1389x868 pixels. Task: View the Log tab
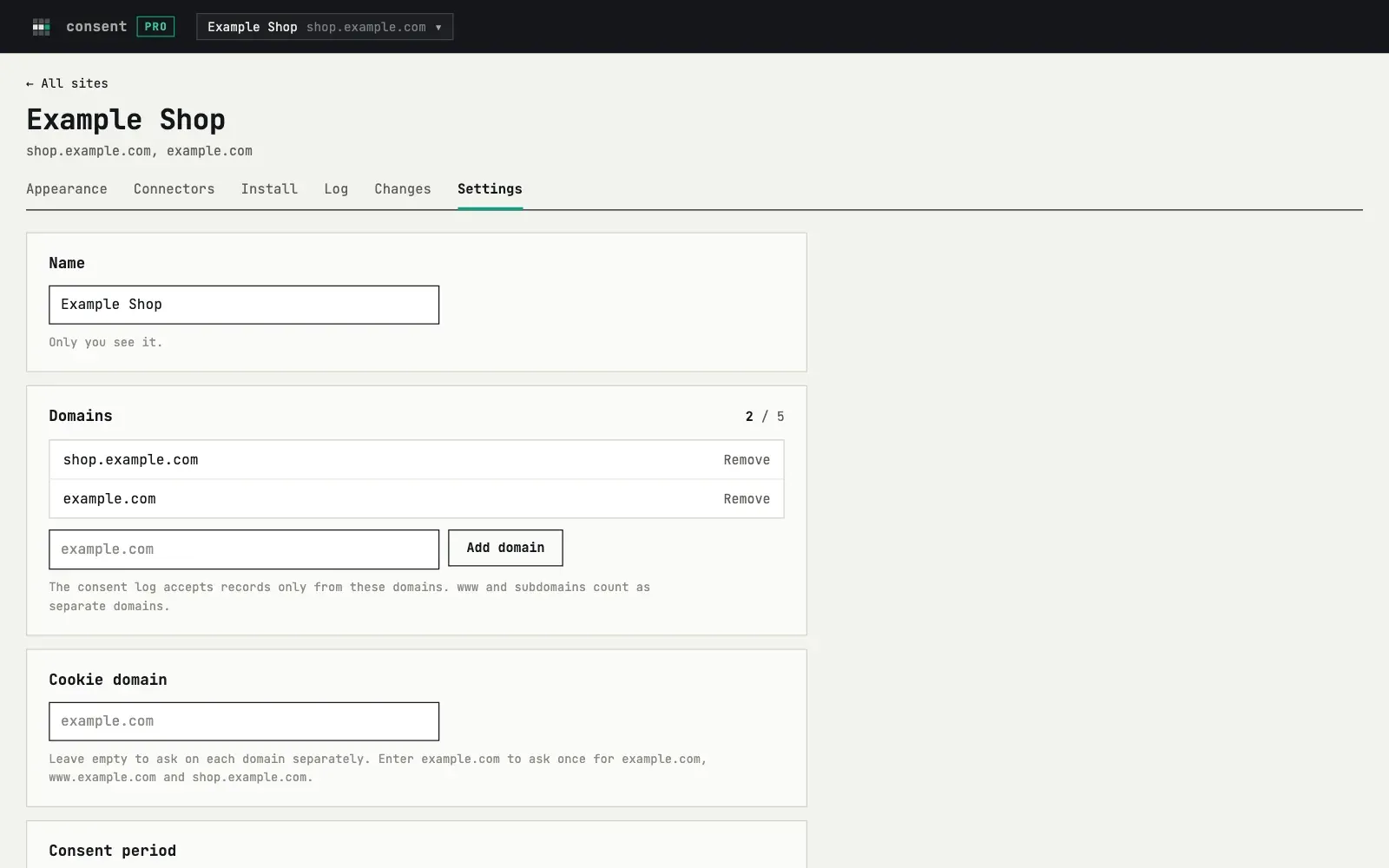(336, 189)
